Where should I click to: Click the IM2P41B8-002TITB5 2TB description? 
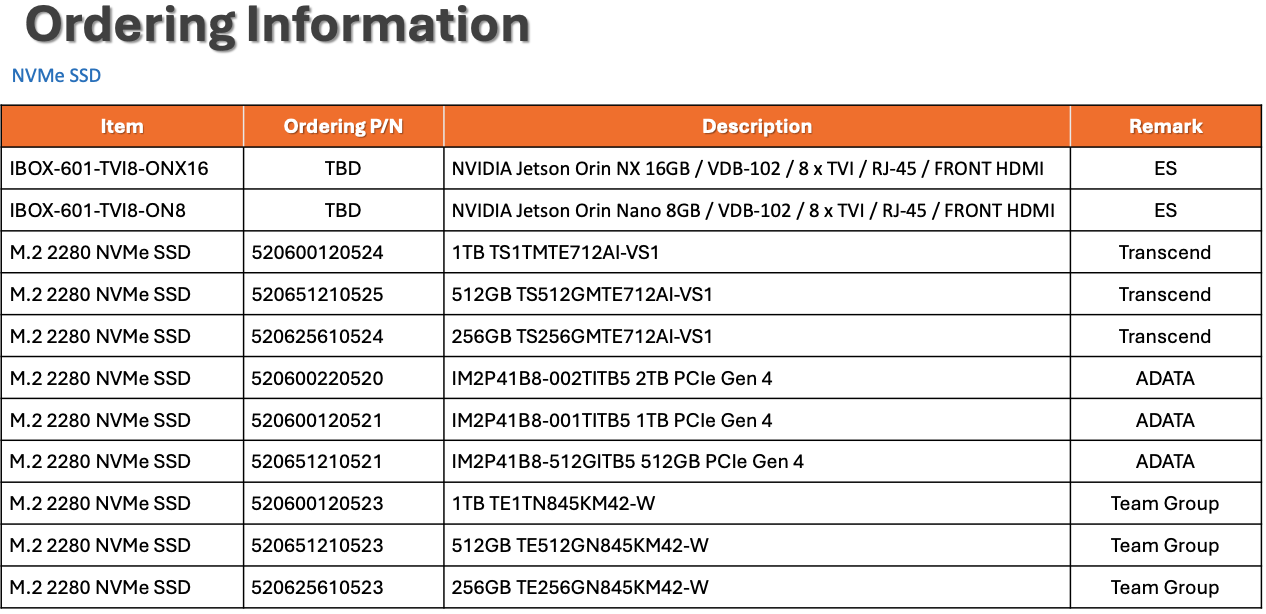(612, 379)
